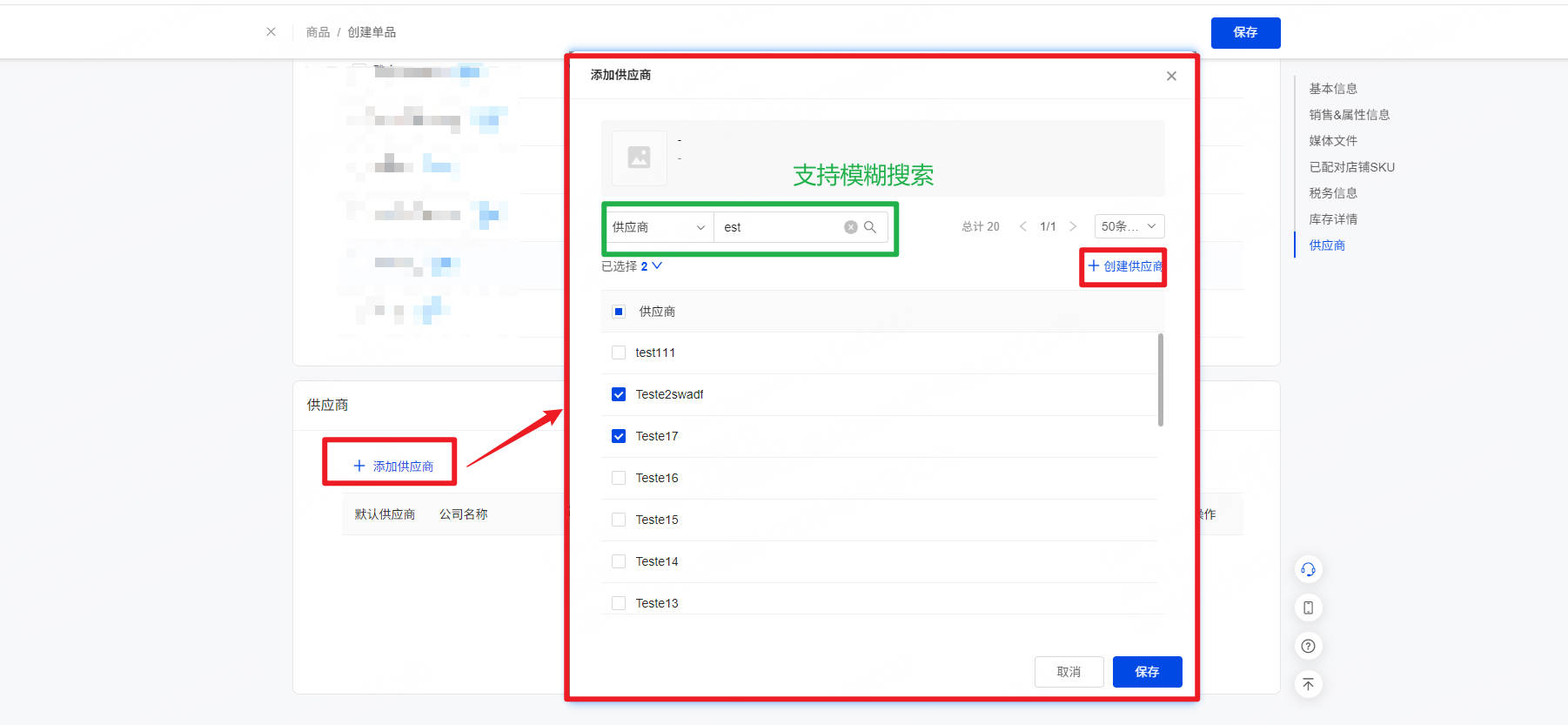Open the 50条 page size dropdown
This screenshot has width=1568, height=725.
point(1129,226)
